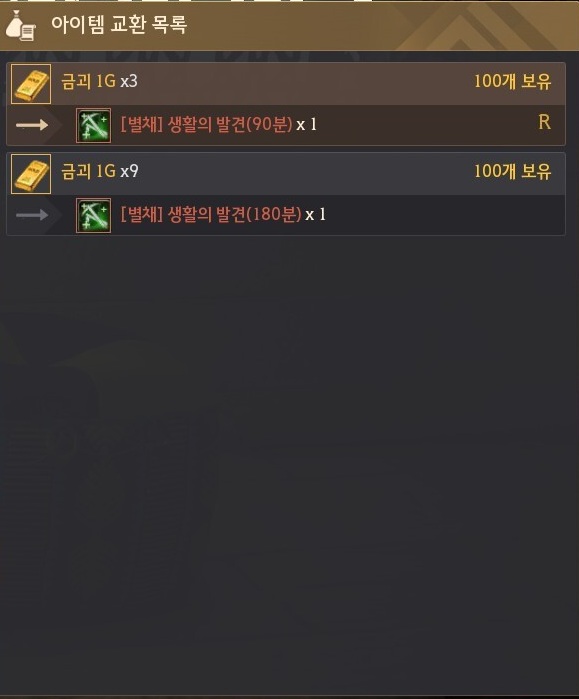Select the first gold bar icon x3
This screenshot has height=699, width=579.
tap(31, 84)
